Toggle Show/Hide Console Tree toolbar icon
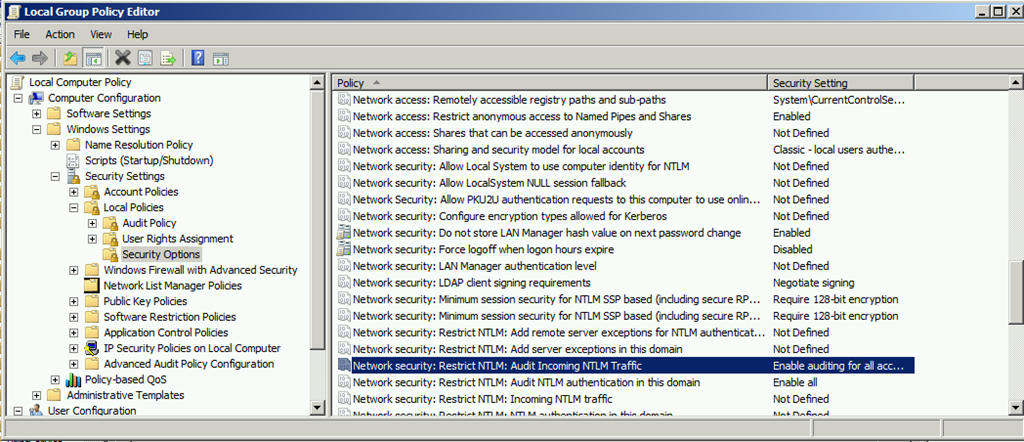Image resolution: width=1024 pixels, height=442 pixels. click(x=93, y=58)
